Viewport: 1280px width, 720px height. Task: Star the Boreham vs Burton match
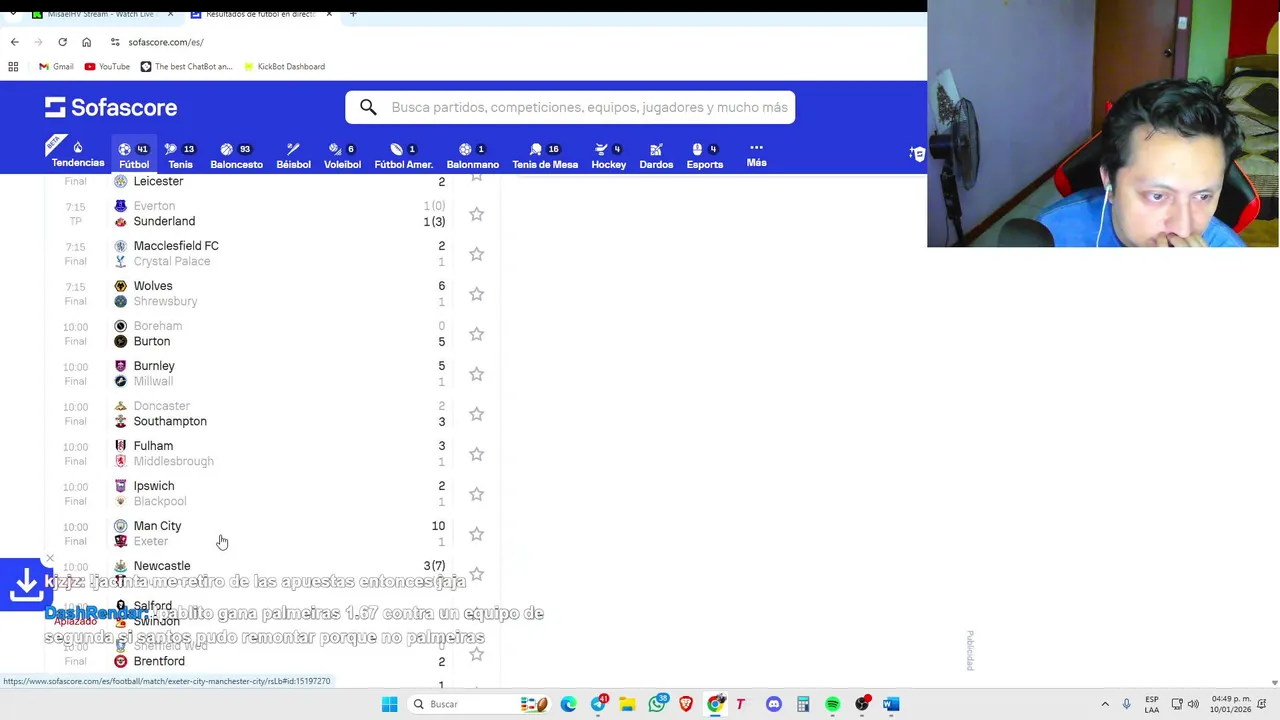coord(476,334)
